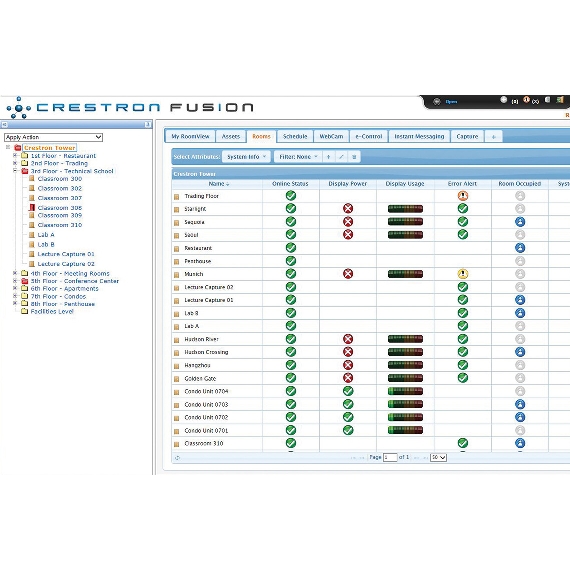Click the document icon in the top right bar

pos(547,100)
